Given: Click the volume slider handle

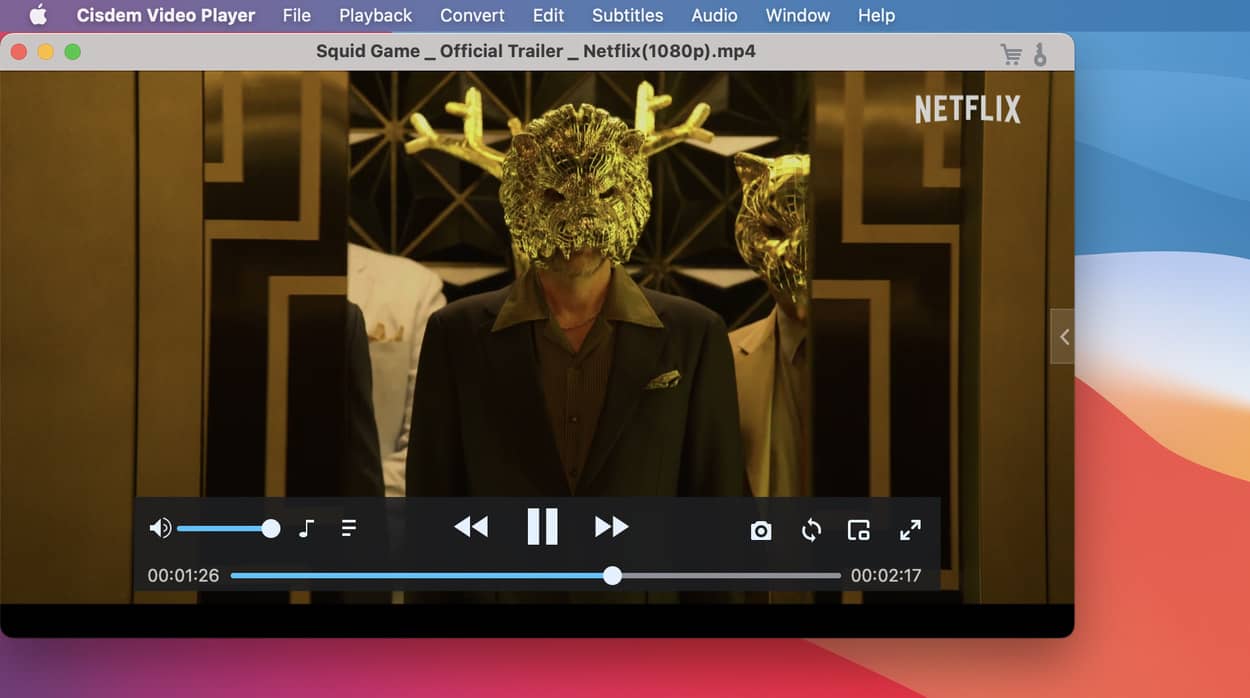Looking at the screenshot, I should tap(271, 529).
